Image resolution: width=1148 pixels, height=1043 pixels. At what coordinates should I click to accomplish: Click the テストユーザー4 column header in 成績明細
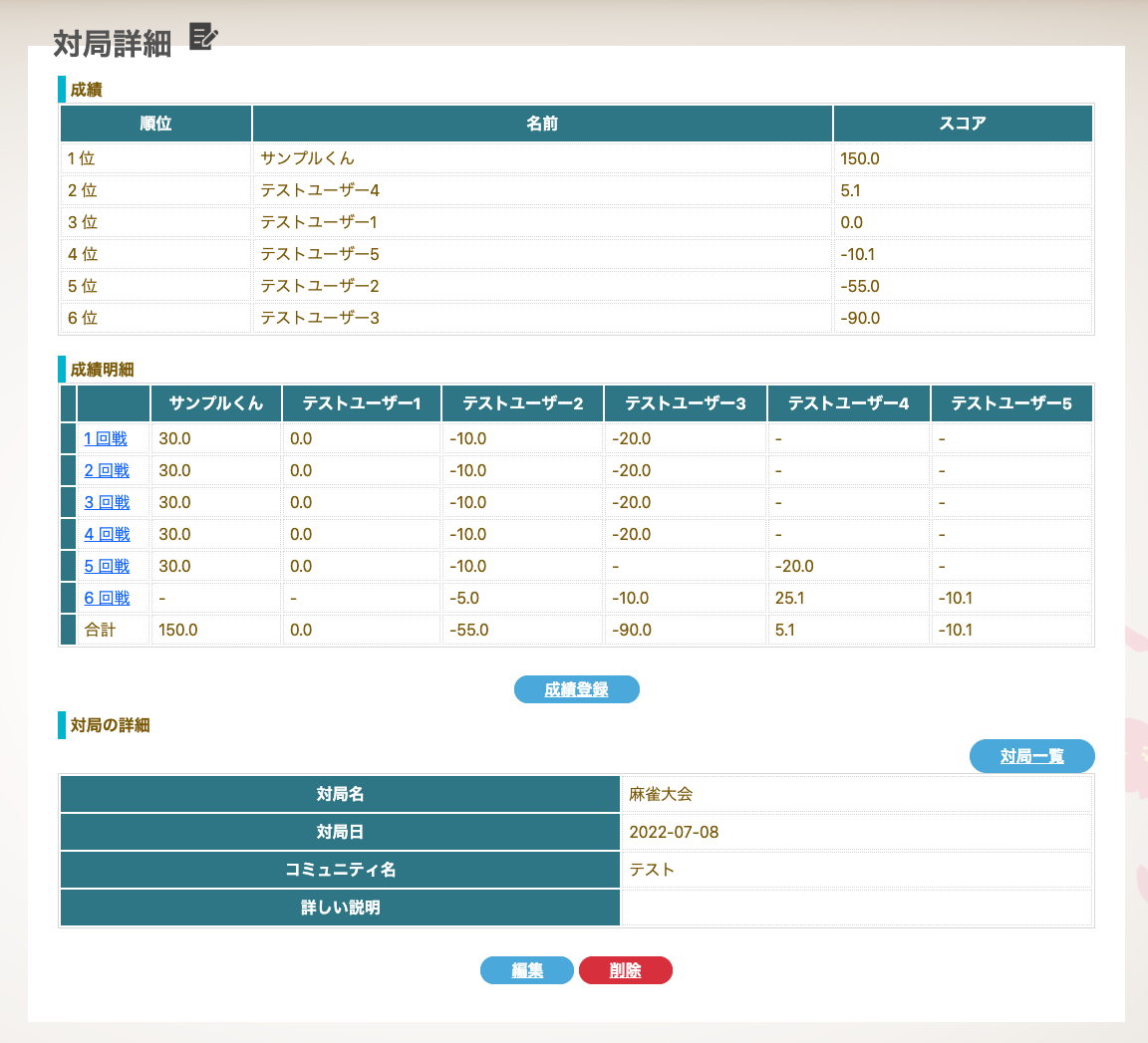(x=849, y=403)
